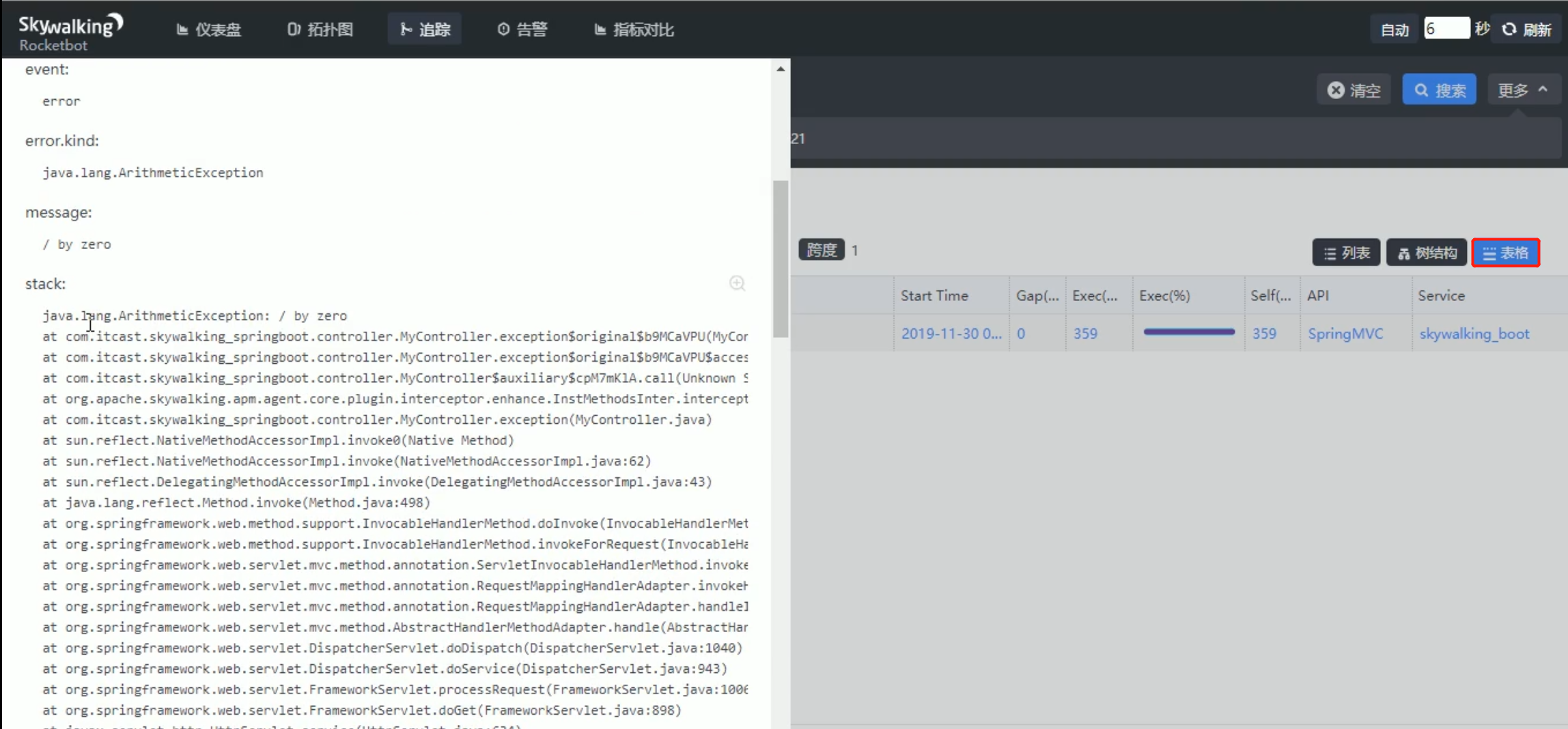
Task: Click the Gap column header
Action: click(1037, 296)
